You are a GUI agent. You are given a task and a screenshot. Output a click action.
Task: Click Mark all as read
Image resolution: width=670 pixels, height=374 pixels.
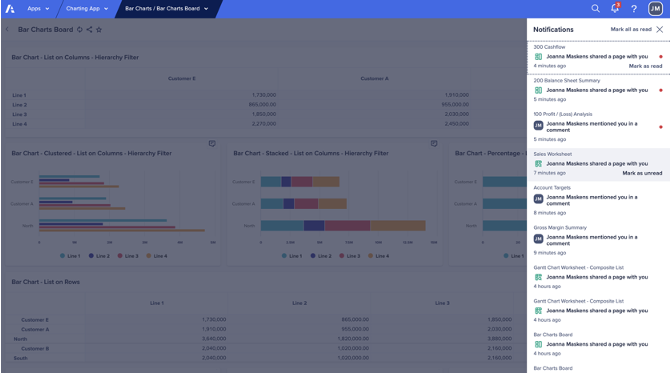[x=631, y=29]
